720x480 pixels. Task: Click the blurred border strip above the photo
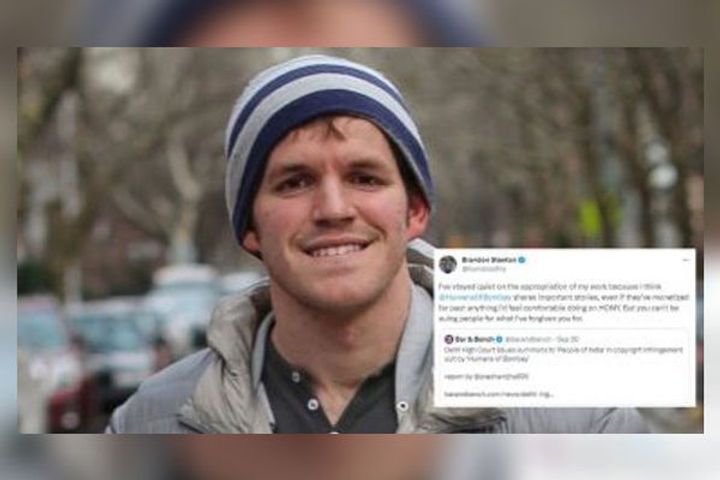tap(360, 23)
